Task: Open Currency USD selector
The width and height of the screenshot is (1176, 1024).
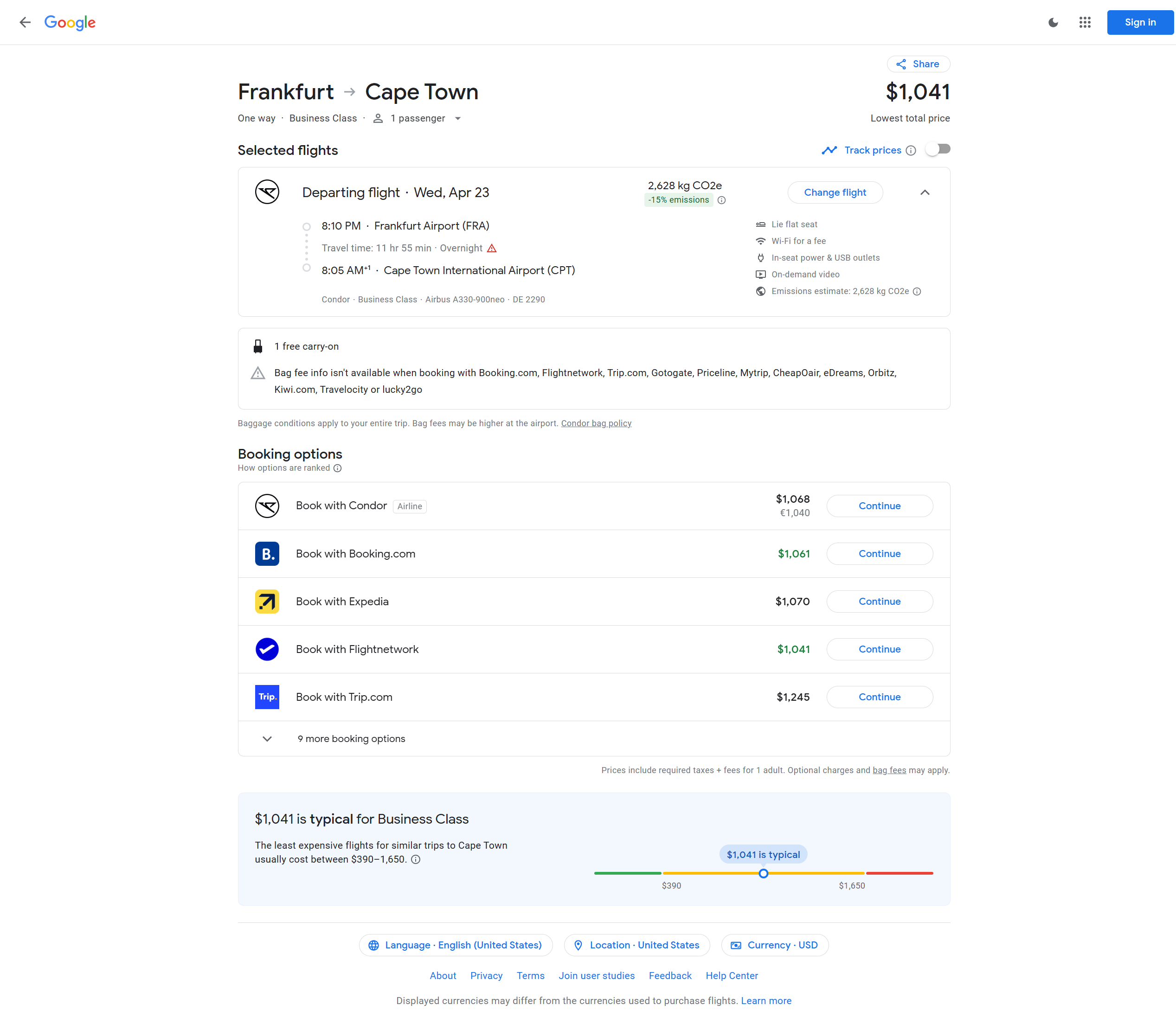Action: point(775,945)
